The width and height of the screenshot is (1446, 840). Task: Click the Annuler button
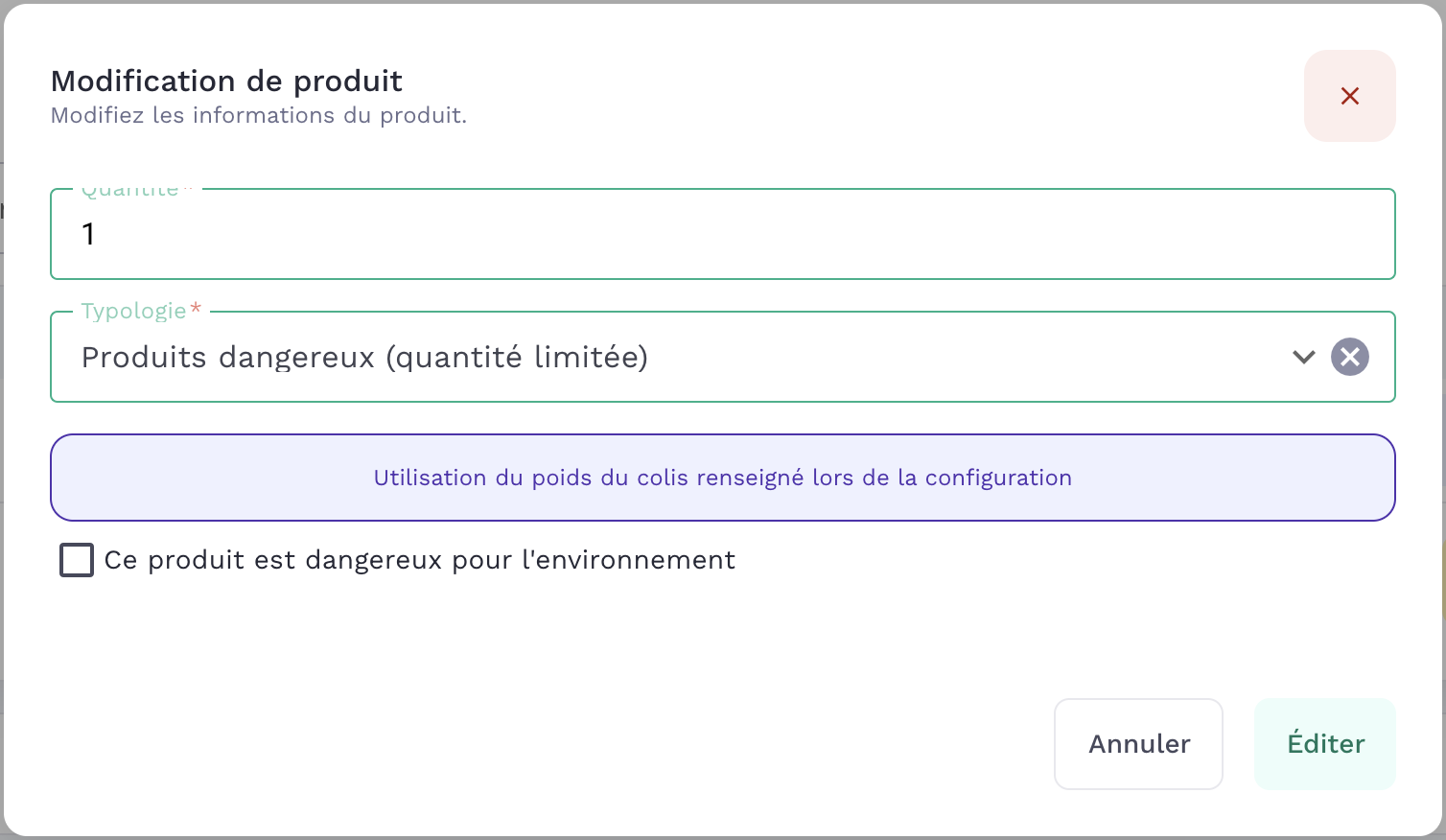pos(1138,744)
